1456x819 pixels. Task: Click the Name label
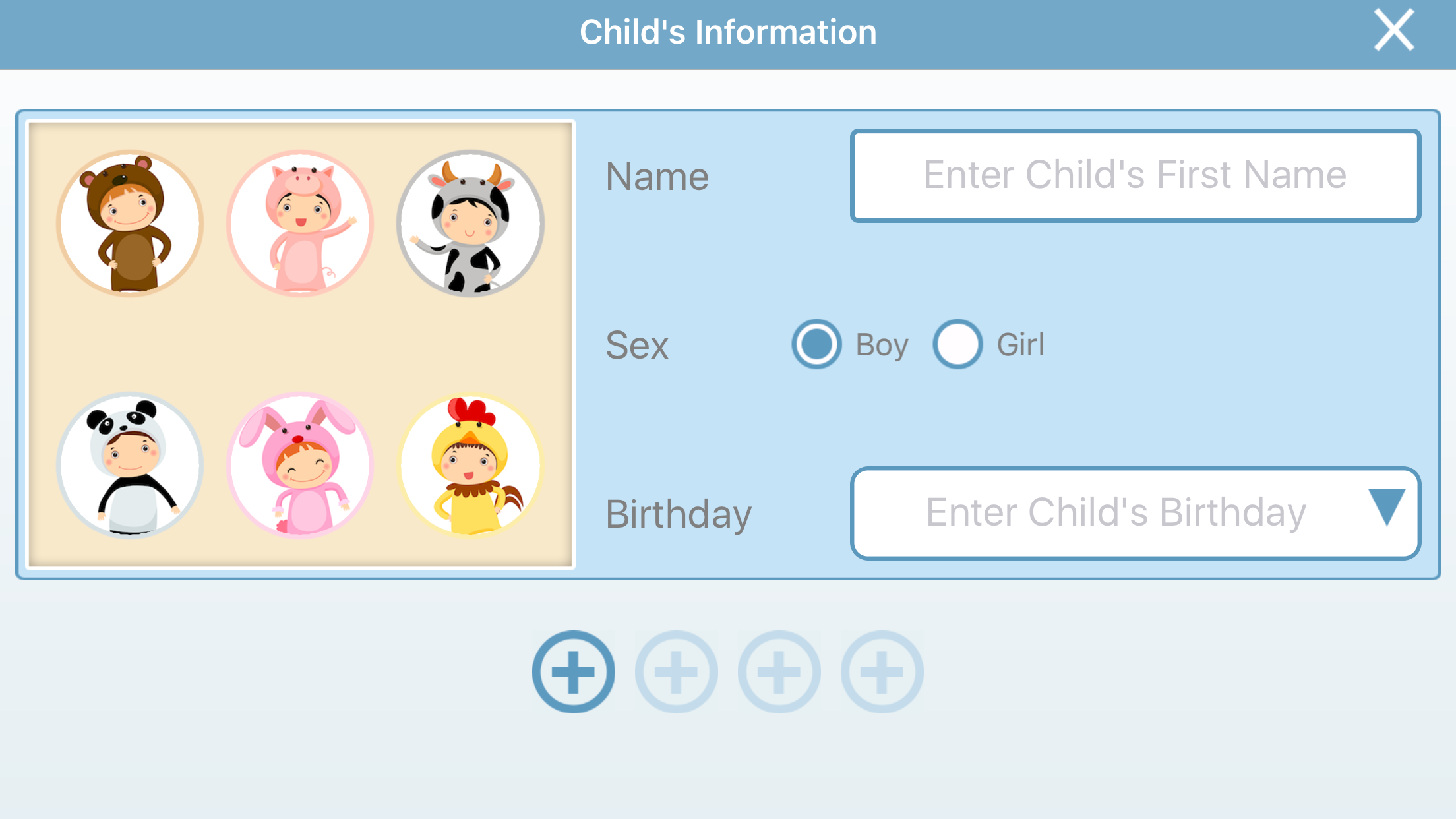(657, 177)
